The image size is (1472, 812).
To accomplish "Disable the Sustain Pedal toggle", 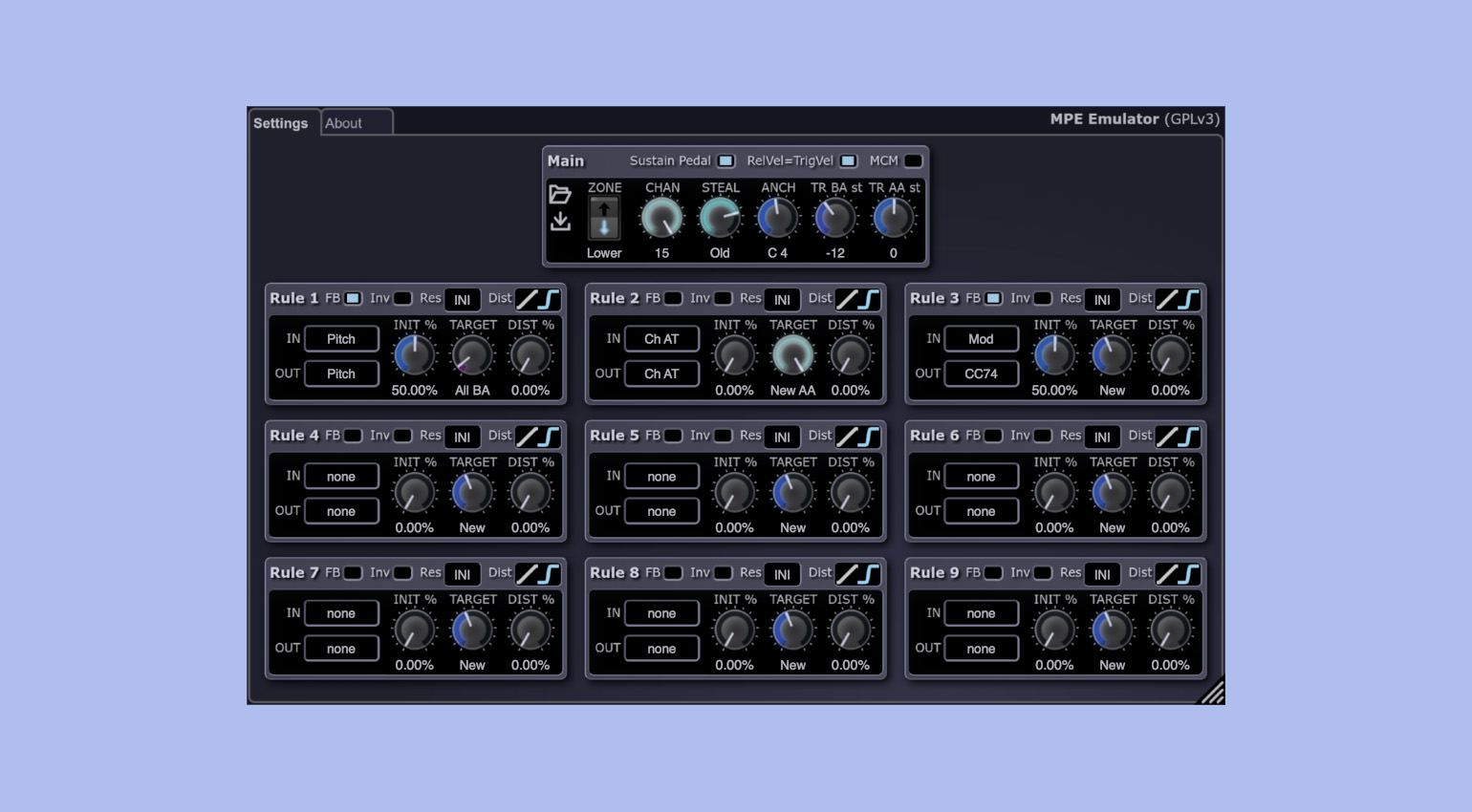I will [725, 160].
